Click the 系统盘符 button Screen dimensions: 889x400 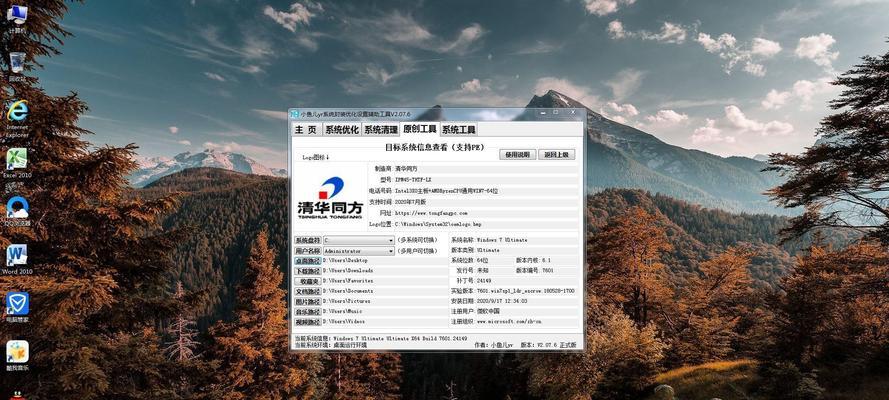[x=307, y=240]
